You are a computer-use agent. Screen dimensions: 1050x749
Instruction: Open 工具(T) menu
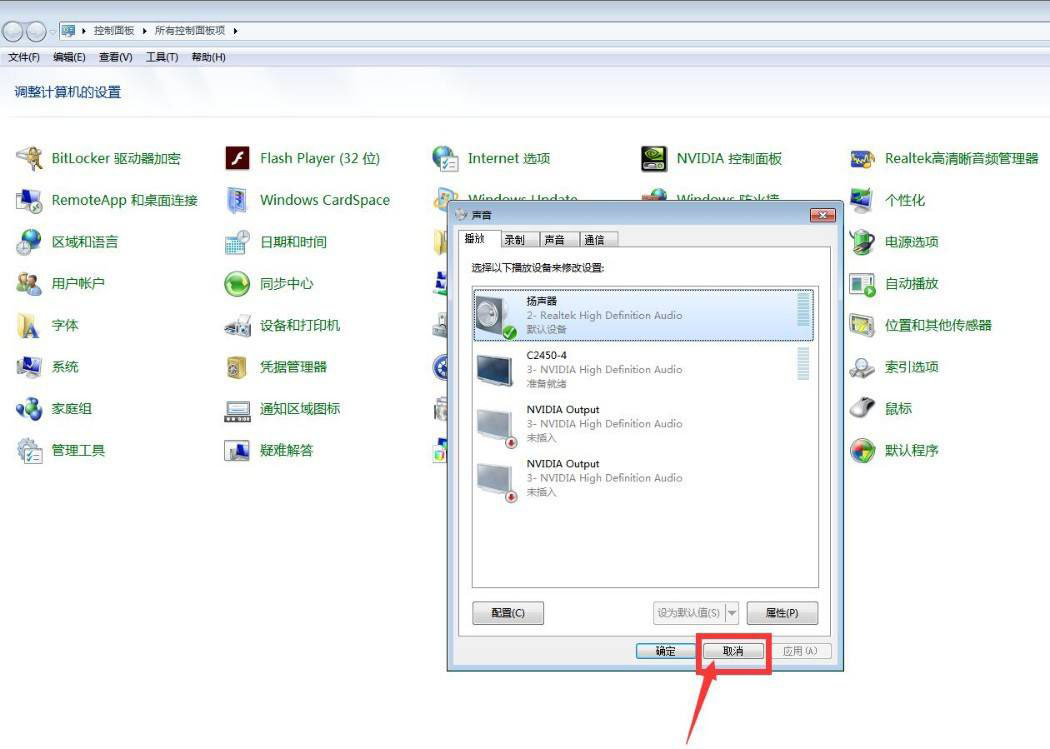(162, 57)
